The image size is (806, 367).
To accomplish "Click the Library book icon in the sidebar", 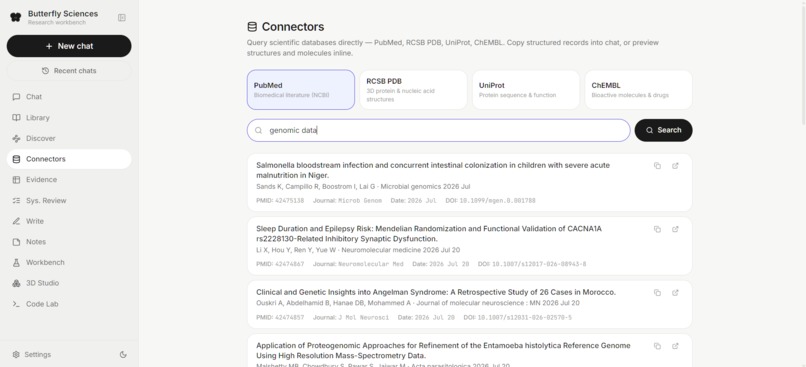I will click(16, 118).
